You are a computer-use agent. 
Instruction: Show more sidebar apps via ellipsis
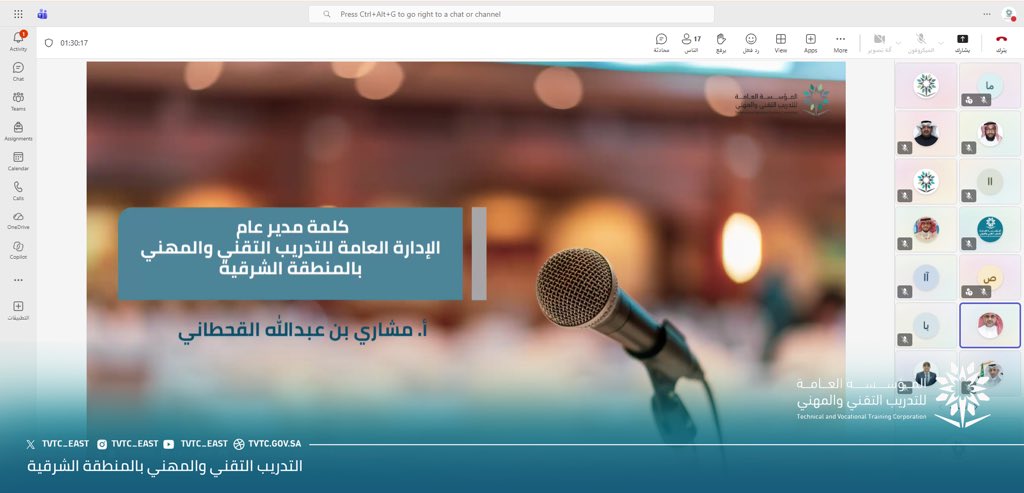click(18, 279)
